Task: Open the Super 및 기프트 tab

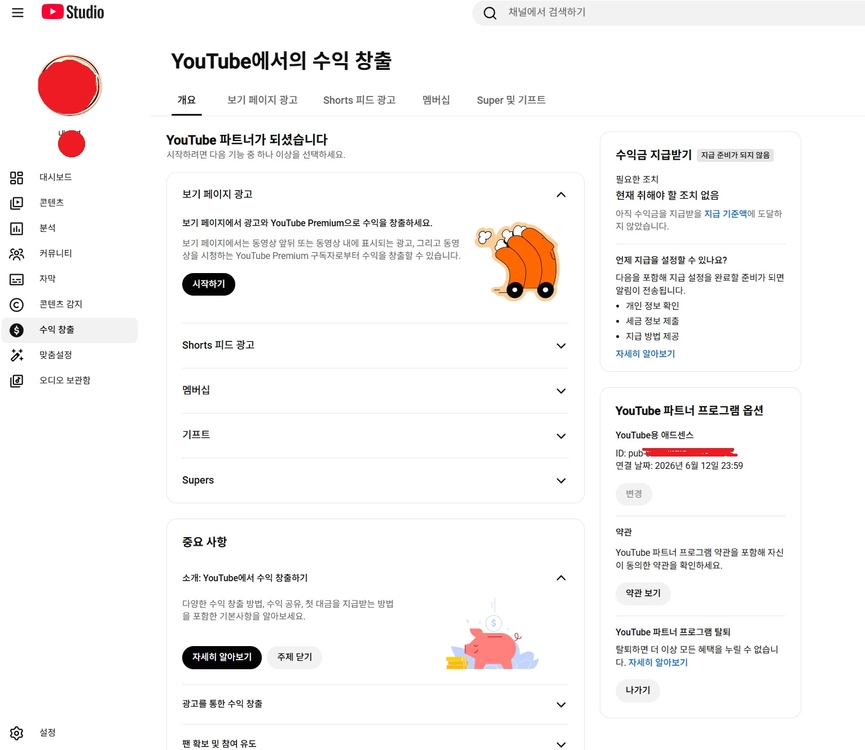Action: coord(511,100)
